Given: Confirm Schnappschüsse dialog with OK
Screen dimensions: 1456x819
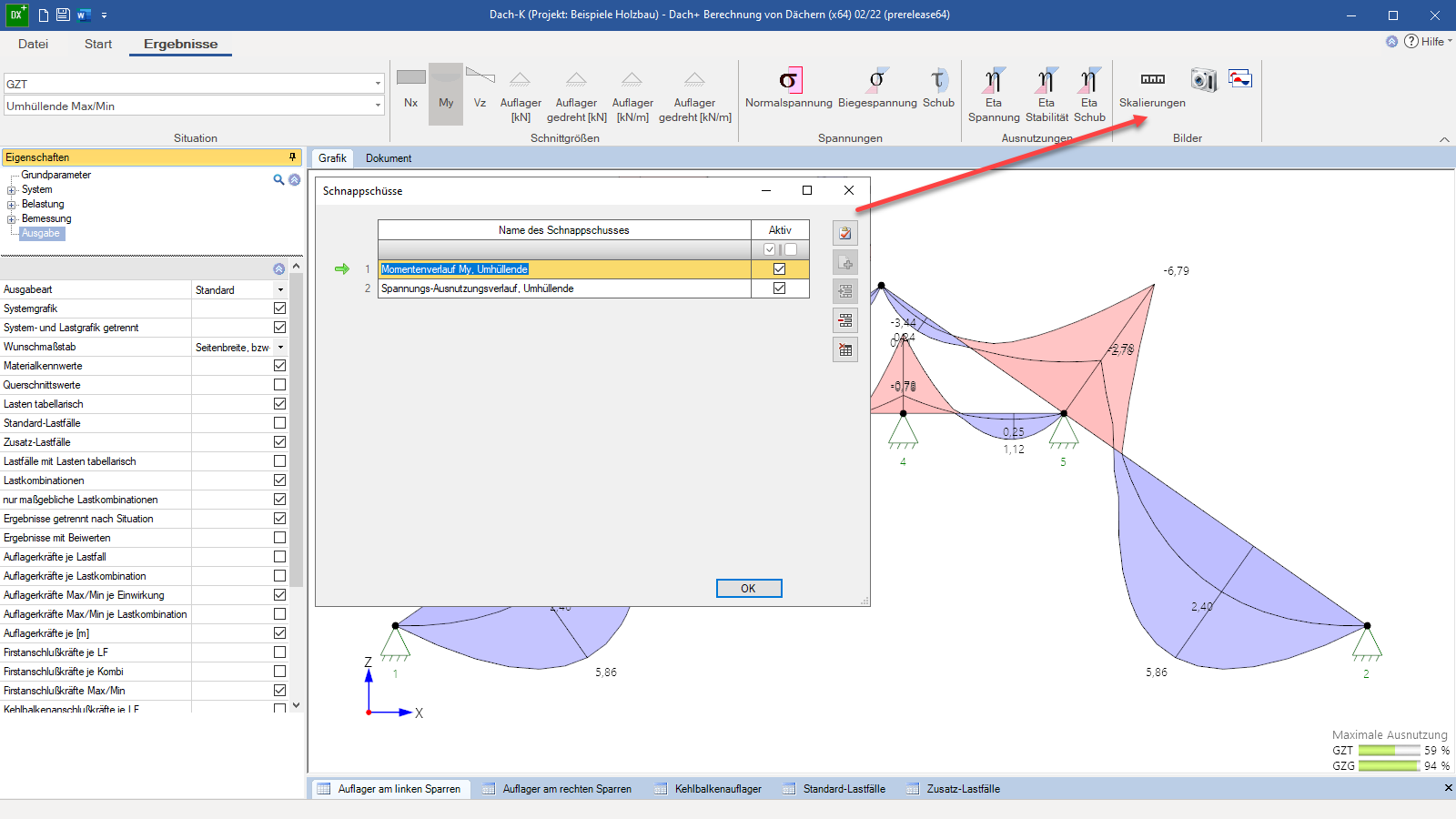Looking at the screenshot, I should pyautogui.click(x=749, y=589).
